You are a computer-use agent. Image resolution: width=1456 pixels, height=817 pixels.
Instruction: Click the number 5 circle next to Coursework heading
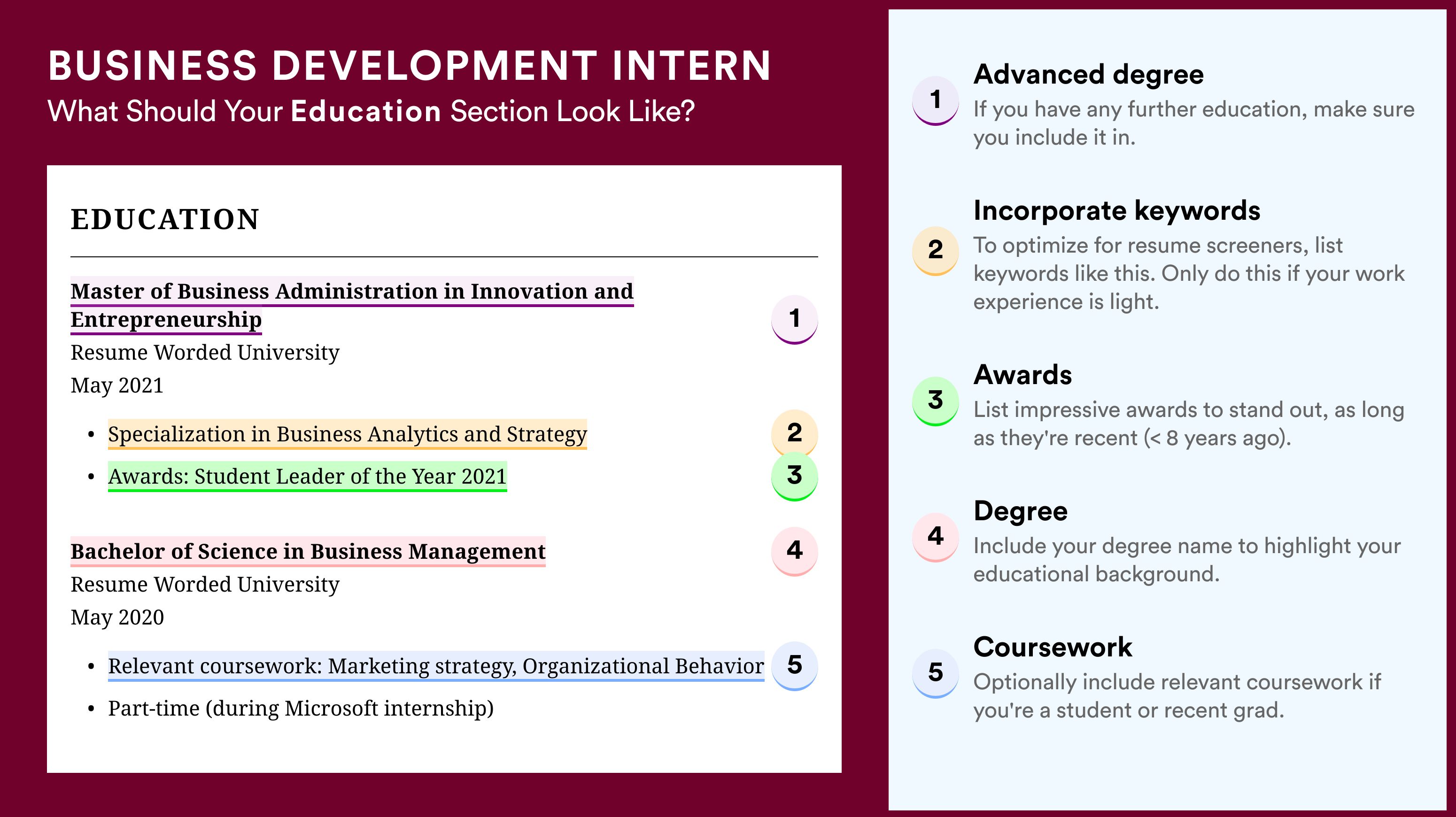pos(936,673)
